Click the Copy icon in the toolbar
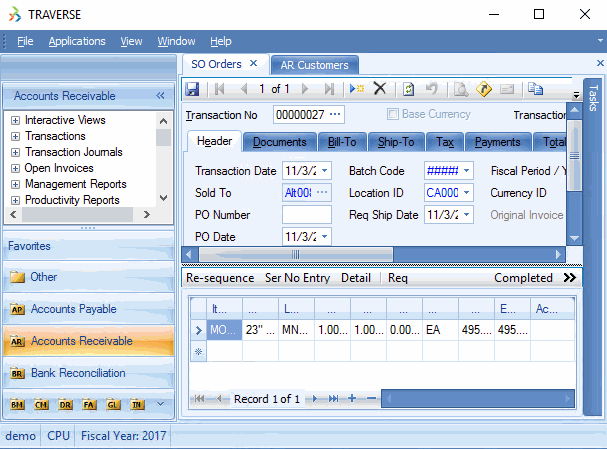607x449 pixels. 536,89
